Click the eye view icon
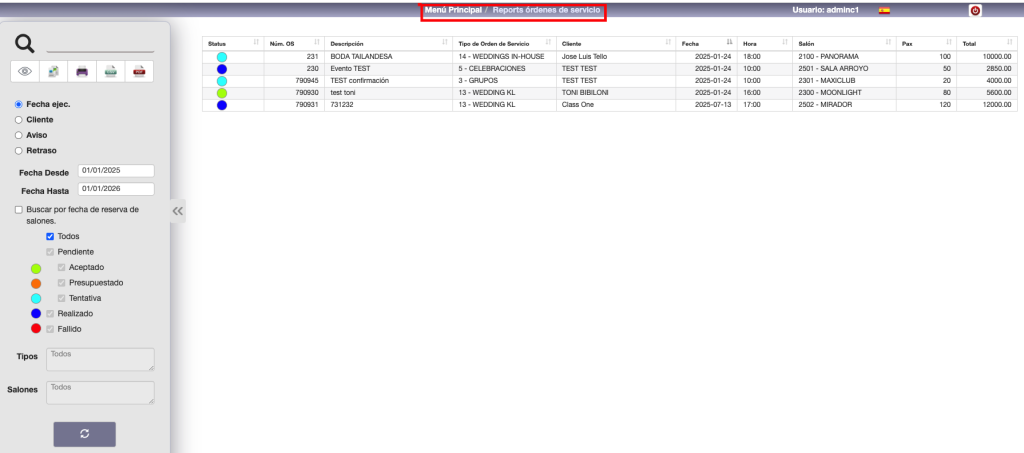 point(25,72)
